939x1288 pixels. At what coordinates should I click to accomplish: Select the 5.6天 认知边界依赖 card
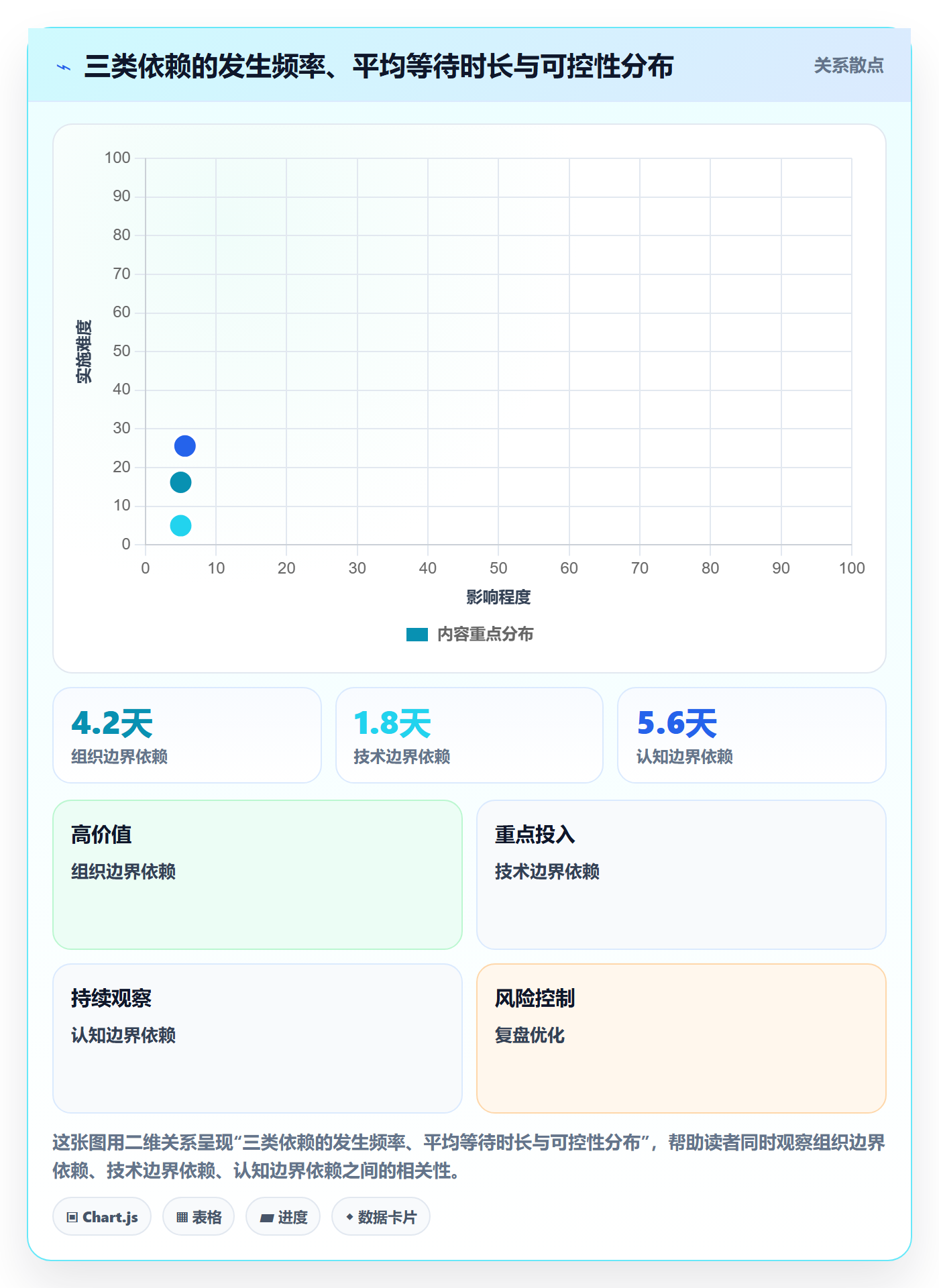pyautogui.click(x=752, y=735)
